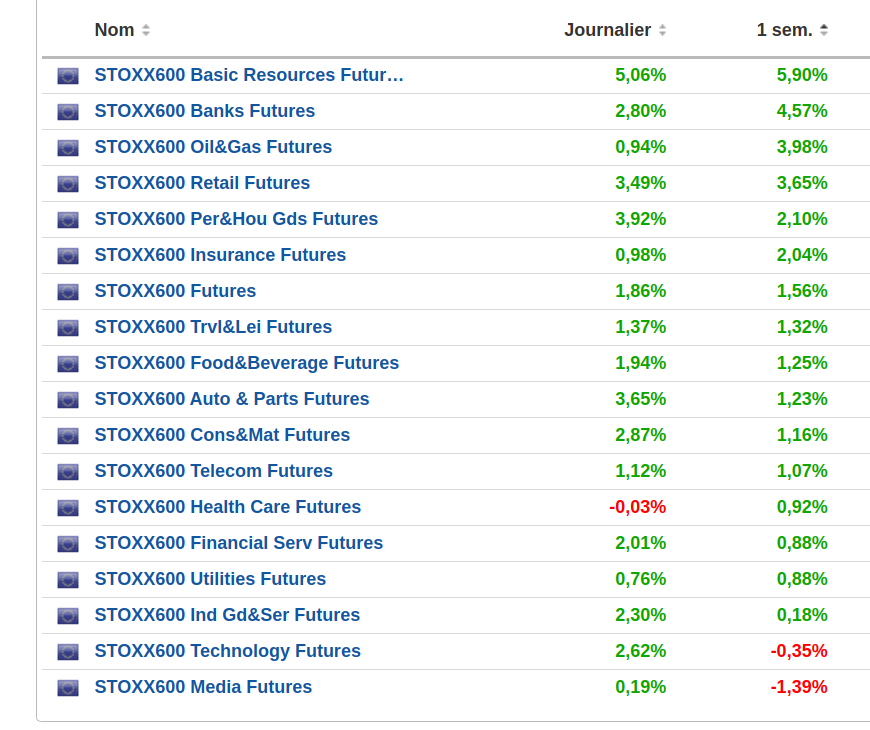Click the -0,03% daily value for Health Care

click(638, 507)
